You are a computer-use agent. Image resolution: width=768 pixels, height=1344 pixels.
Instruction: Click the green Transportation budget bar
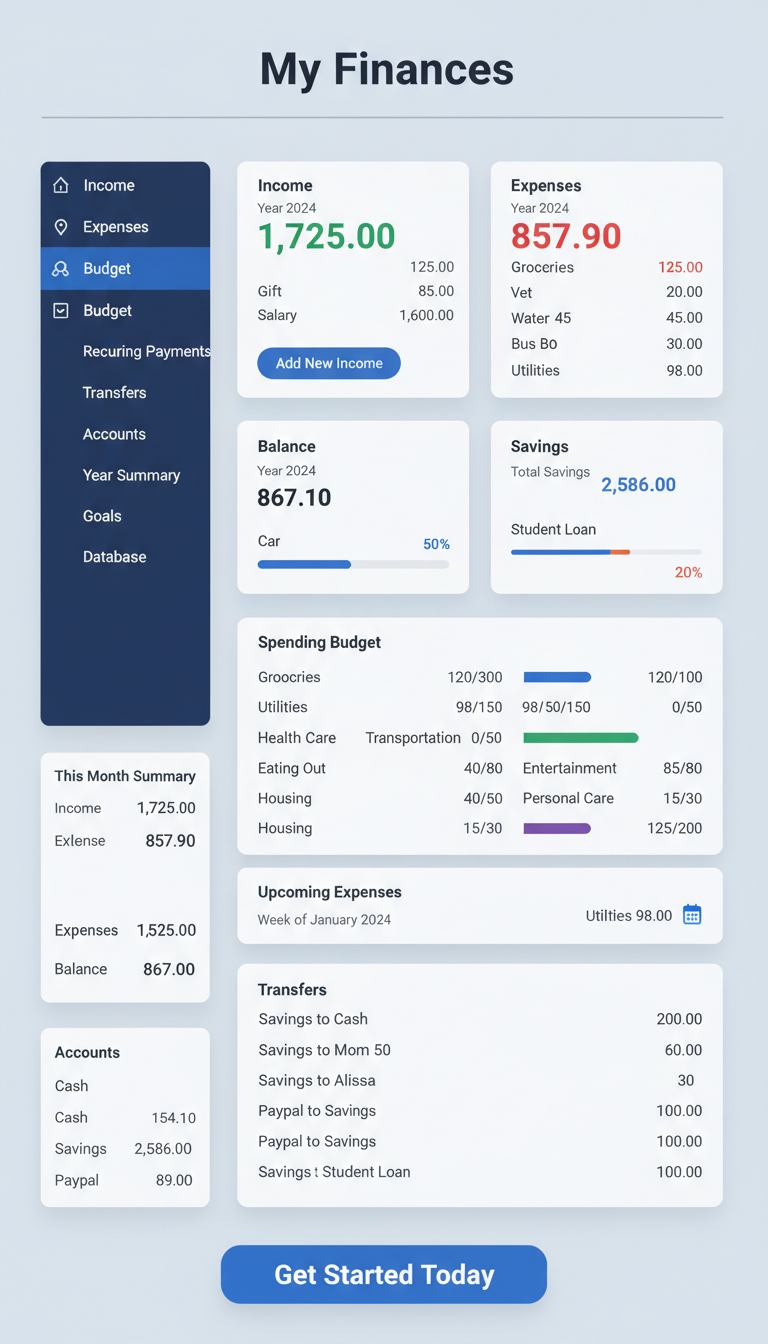click(x=580, y=738)
